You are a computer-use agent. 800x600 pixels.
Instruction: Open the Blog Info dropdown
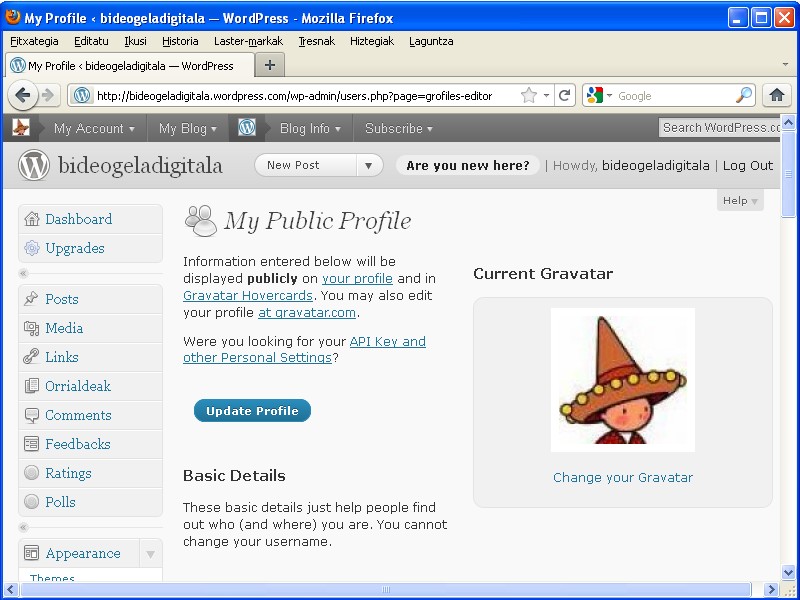click(x=310, y=128)
